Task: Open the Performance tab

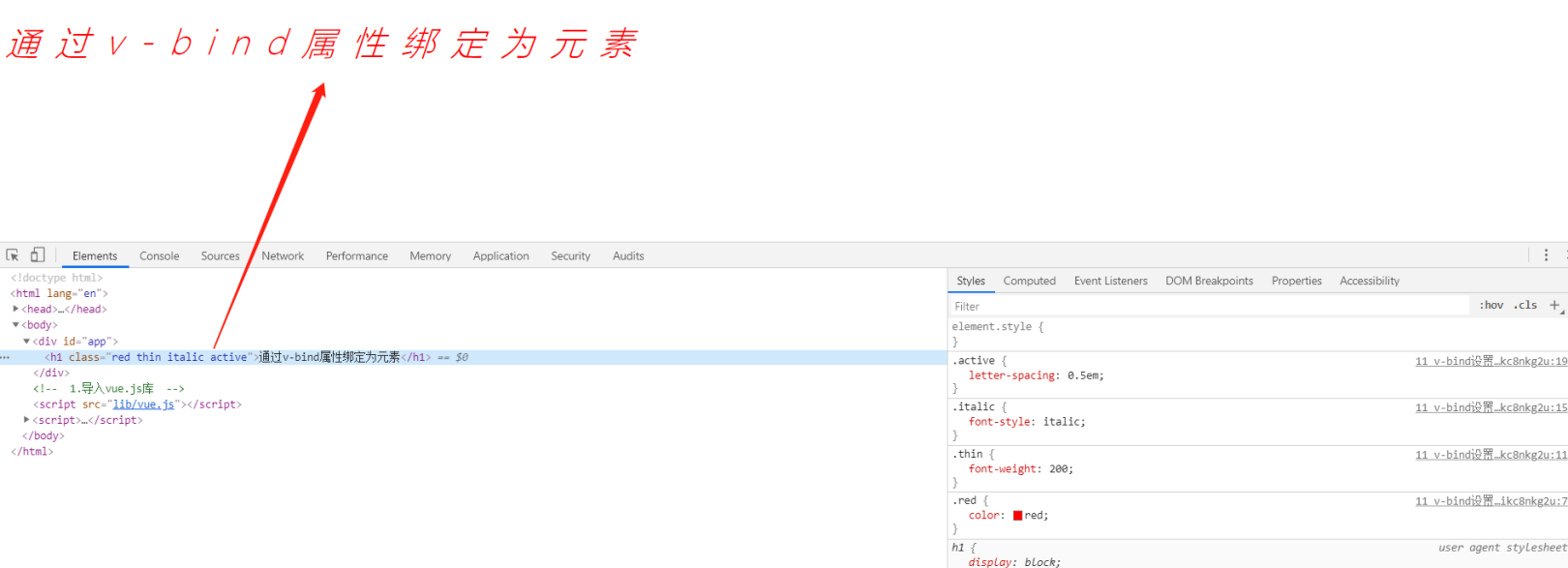Action: 357,256
